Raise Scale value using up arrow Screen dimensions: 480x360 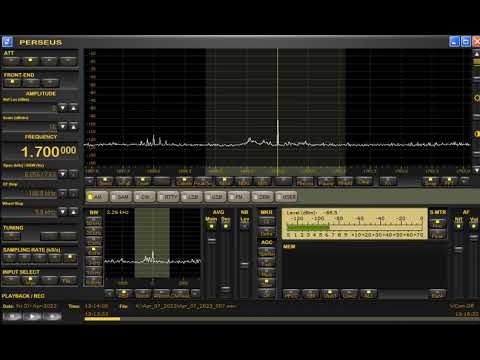pyautogui.click(x=74, y=126)
